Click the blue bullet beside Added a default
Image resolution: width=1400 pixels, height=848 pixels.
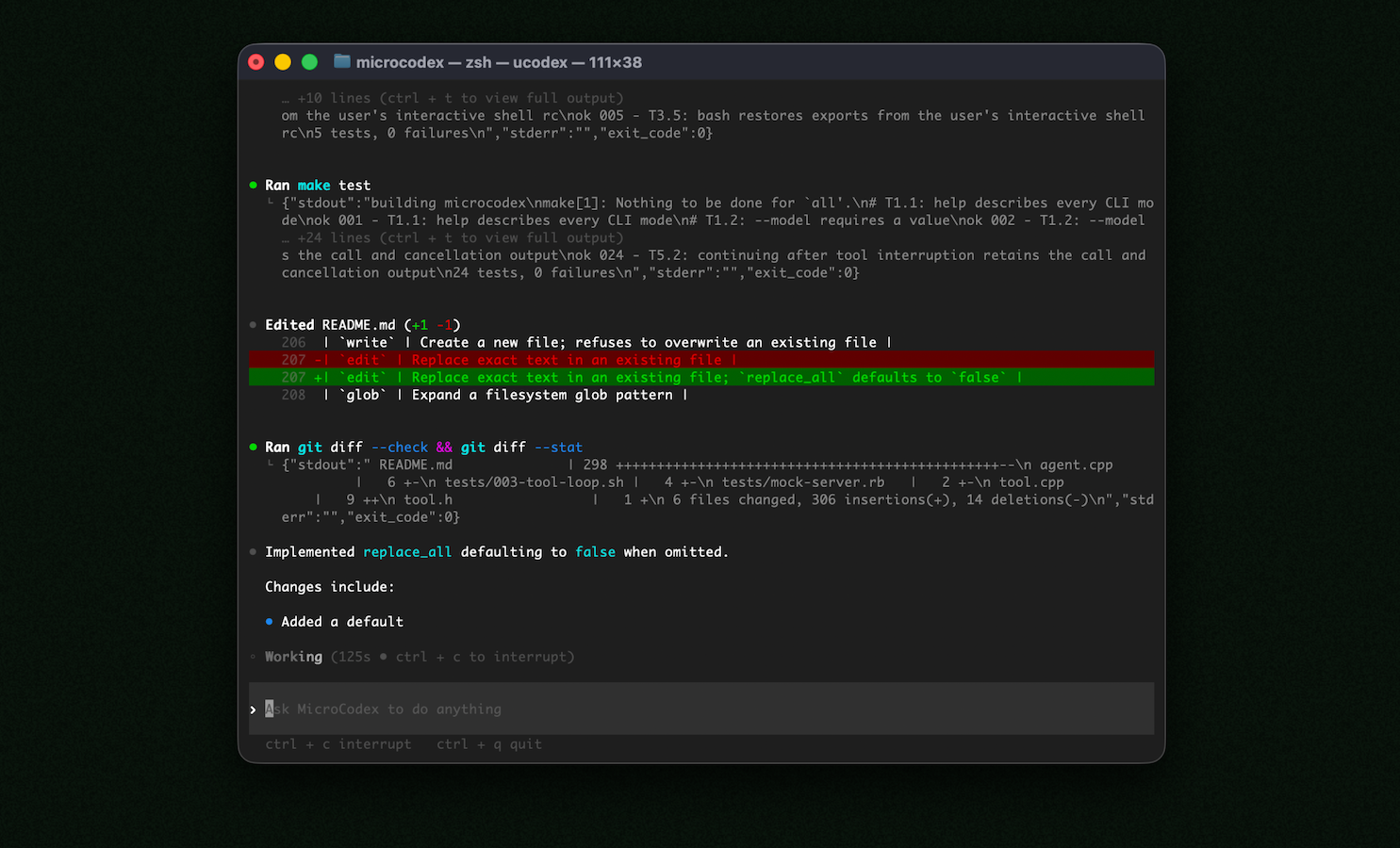270,622
